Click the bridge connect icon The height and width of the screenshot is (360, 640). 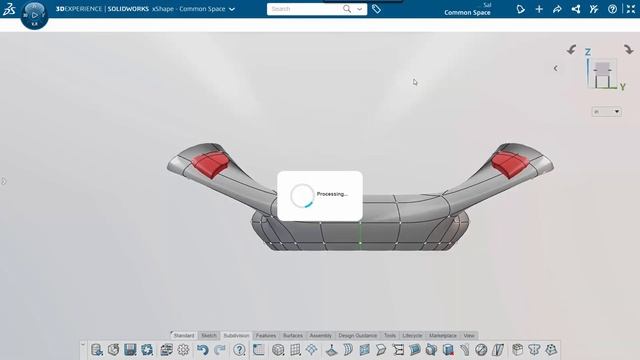[398, 350]
